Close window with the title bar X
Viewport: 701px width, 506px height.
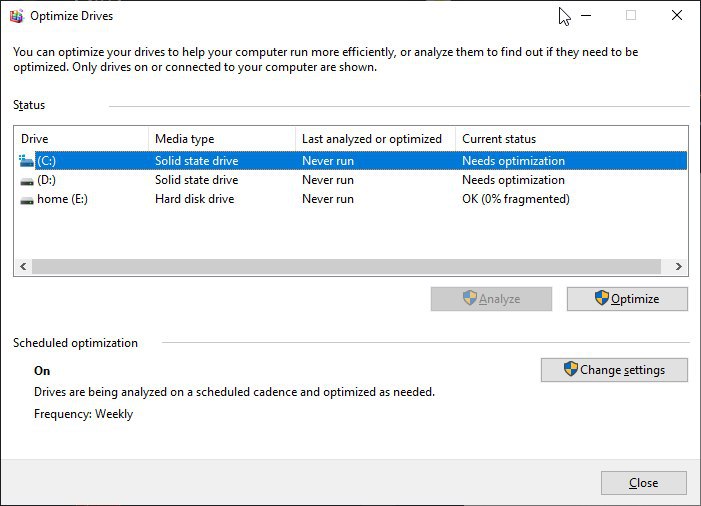[x=677, y=16]
